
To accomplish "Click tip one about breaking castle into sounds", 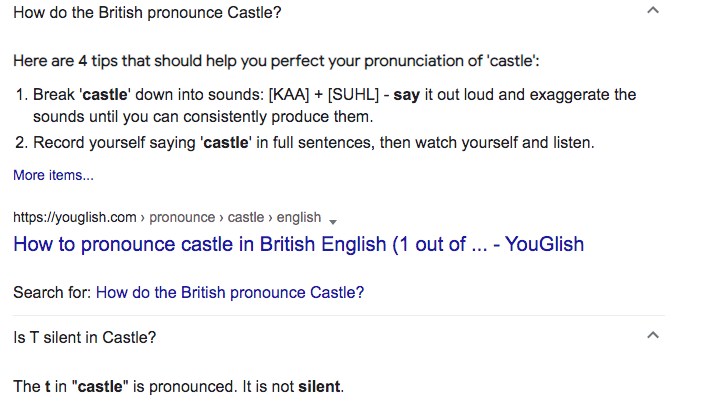I will coord(334,106).
